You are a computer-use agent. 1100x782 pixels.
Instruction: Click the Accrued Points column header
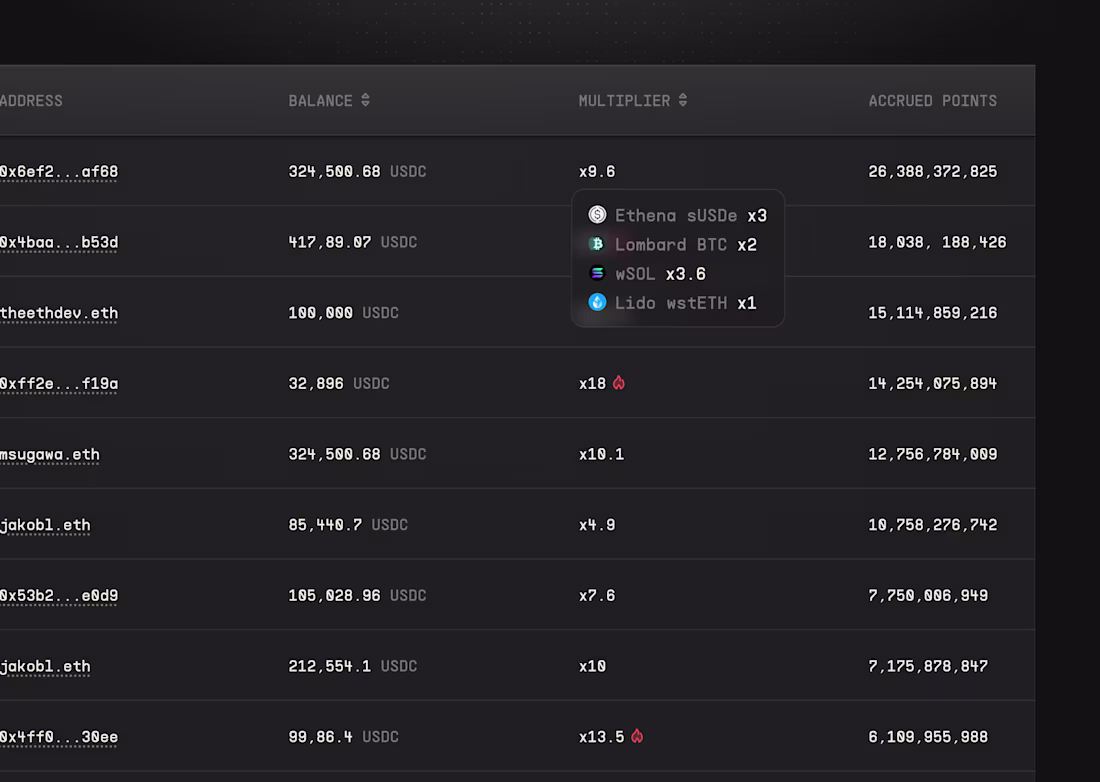click(x=932, y=101)
